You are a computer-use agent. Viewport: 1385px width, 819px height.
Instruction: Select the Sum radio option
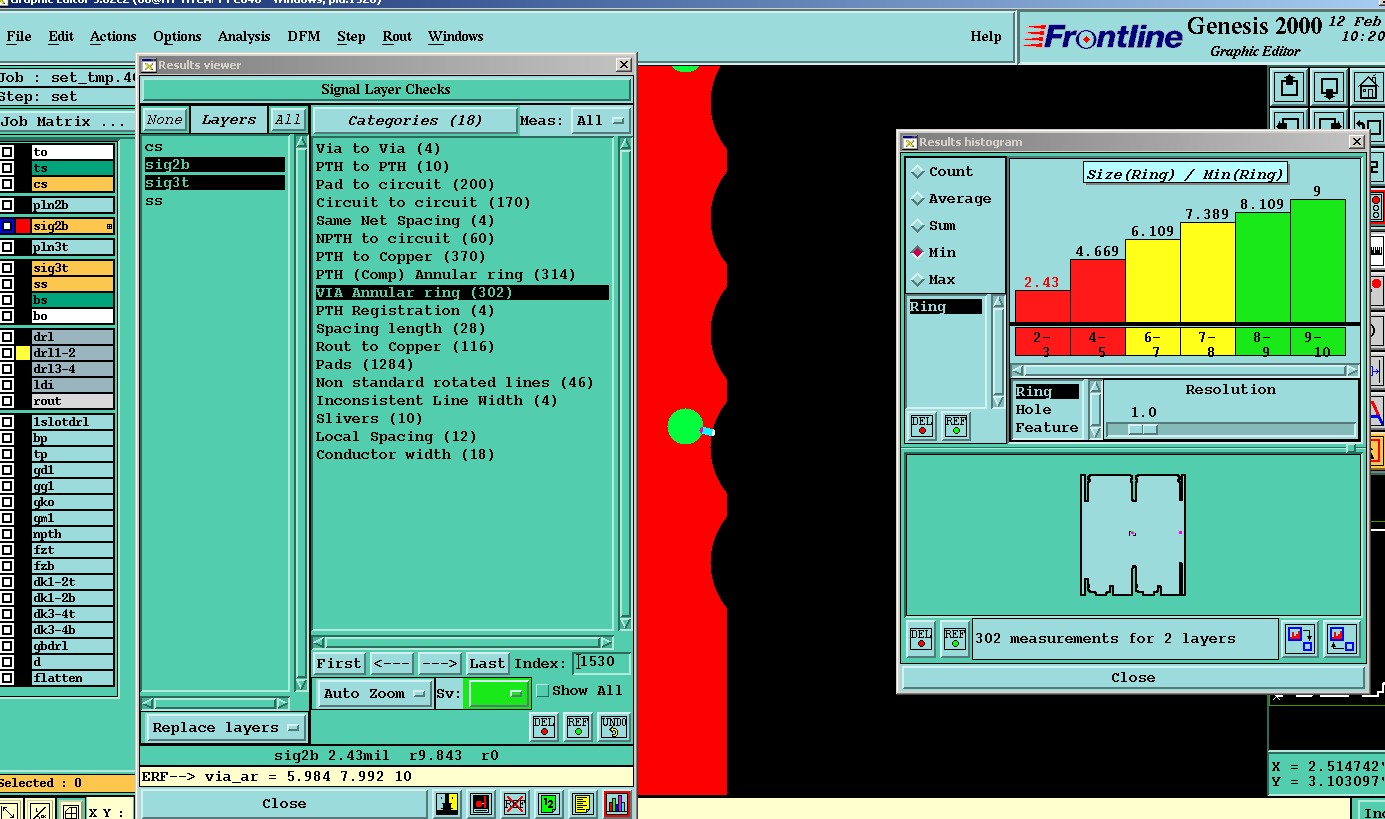(917, 226)
